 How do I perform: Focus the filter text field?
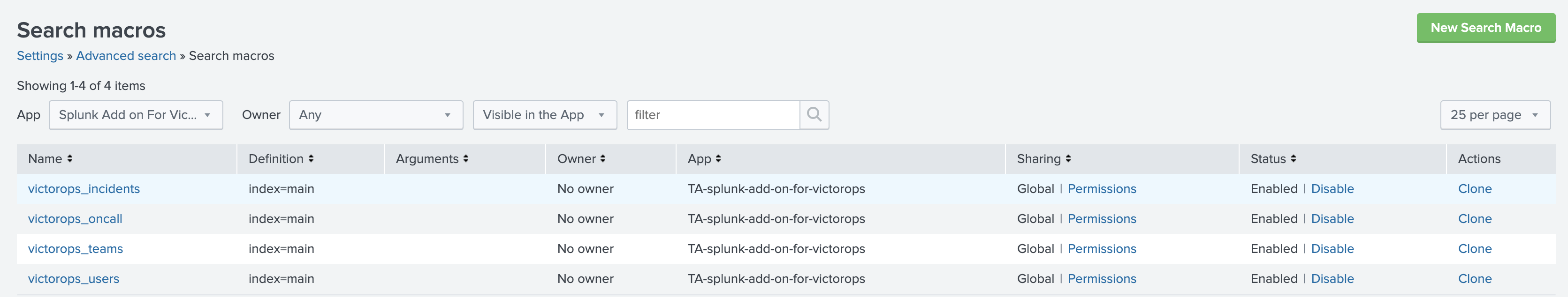(x=713, y=115)
